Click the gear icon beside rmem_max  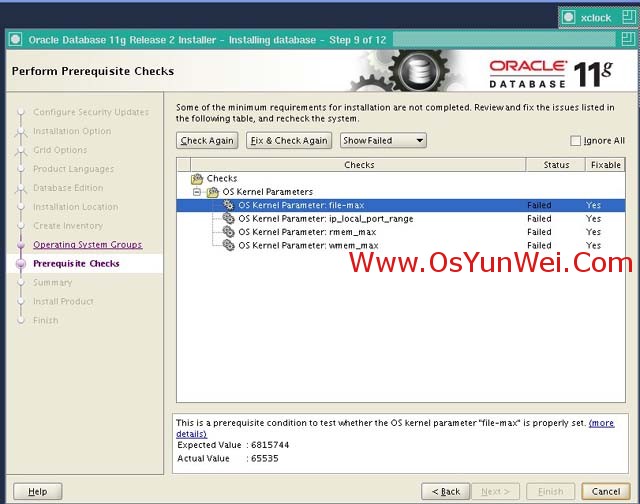229,232
